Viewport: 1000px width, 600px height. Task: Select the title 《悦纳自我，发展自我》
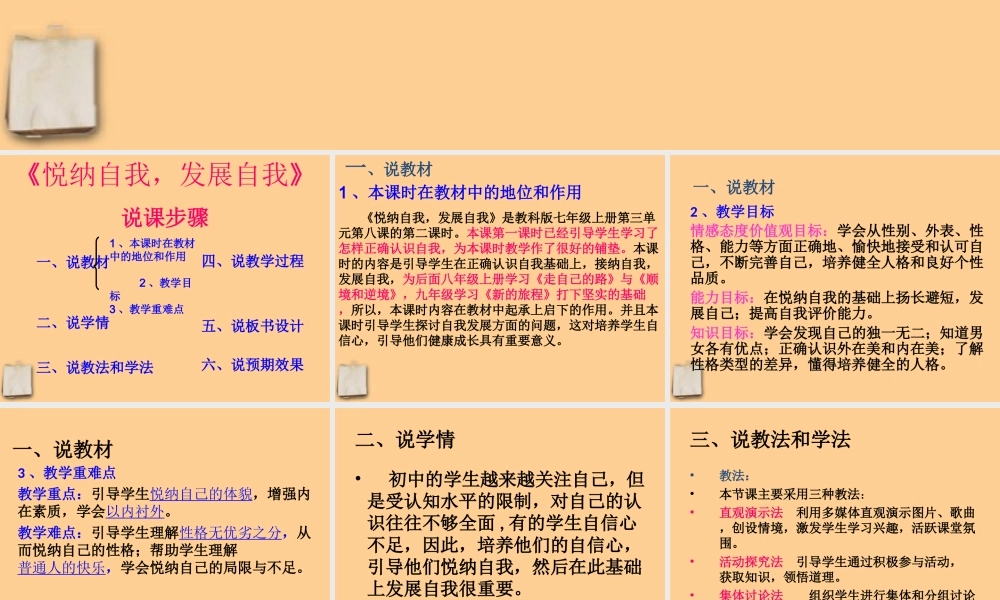pos(165,175)
